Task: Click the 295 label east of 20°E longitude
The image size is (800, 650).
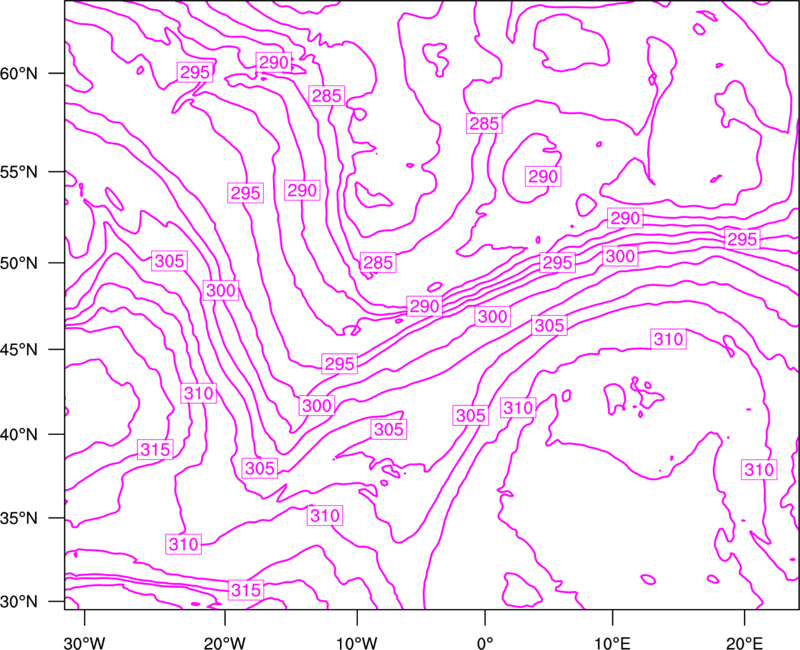Action: coord(742,239)
